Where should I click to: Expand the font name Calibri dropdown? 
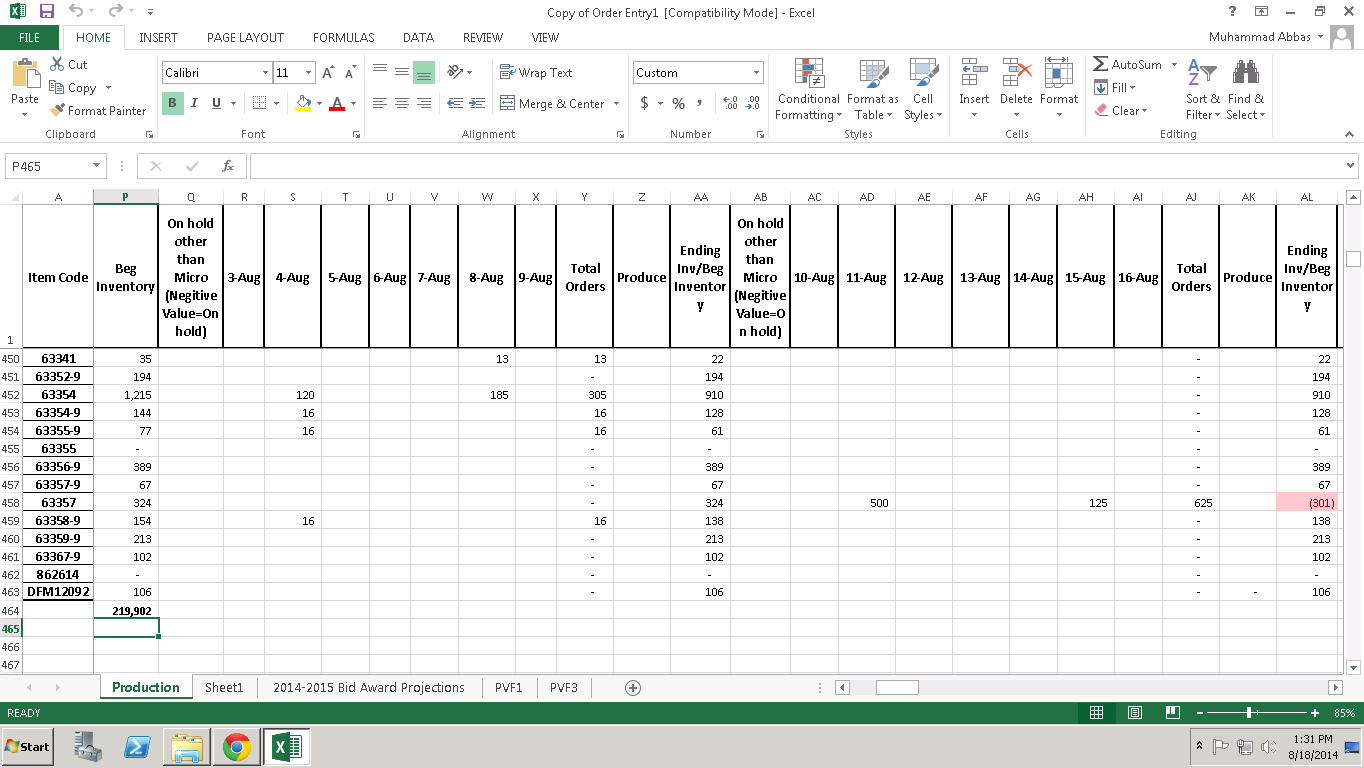[265, 73]
